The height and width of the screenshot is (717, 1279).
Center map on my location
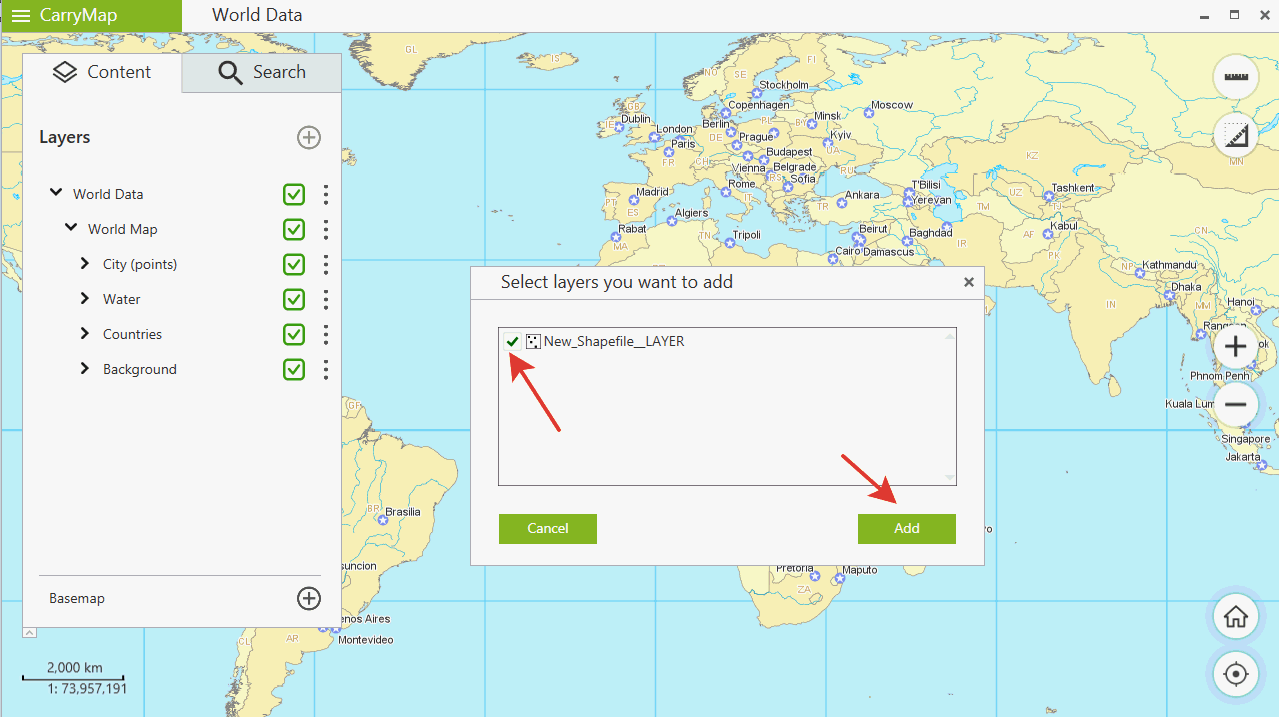tap(1236, 674)
